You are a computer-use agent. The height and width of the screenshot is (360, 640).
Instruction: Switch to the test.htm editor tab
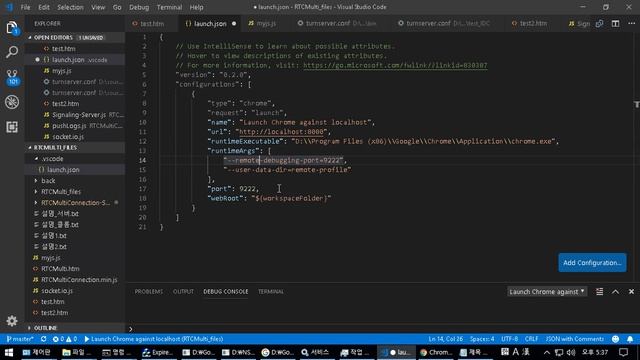152,24
